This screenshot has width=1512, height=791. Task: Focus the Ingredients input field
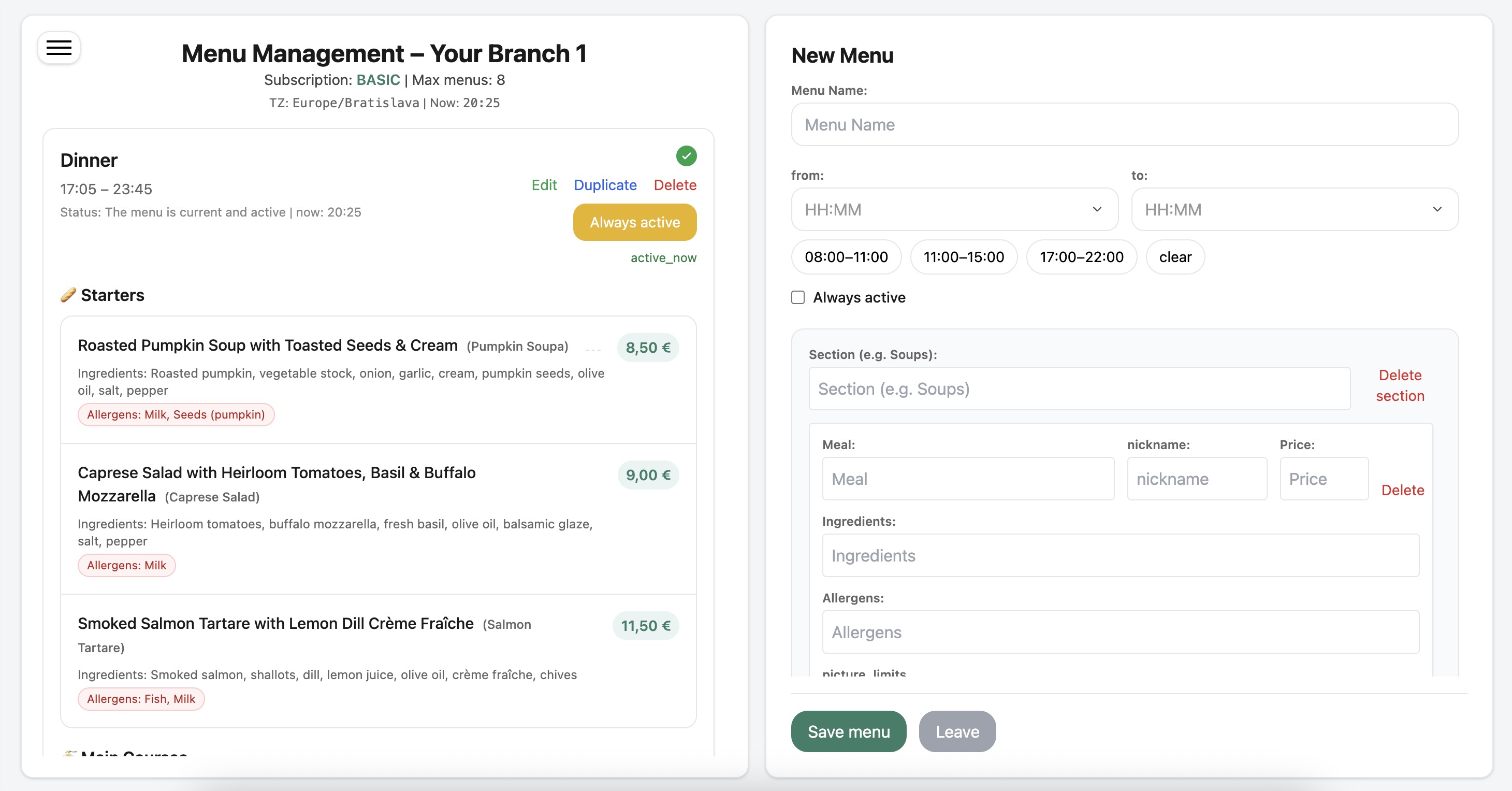click(1121, 555)
